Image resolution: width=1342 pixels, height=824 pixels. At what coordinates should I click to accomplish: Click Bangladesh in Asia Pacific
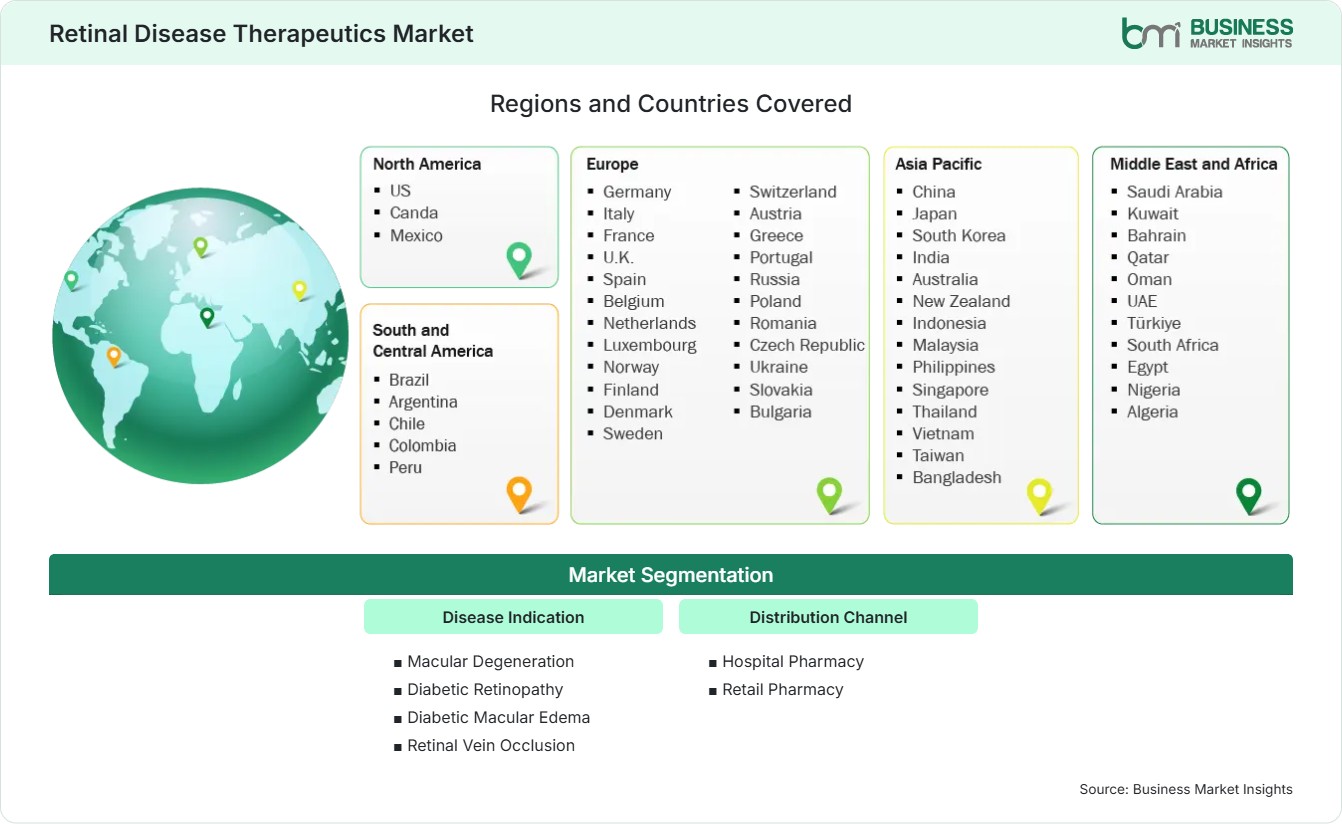click(x=957, y=478)
